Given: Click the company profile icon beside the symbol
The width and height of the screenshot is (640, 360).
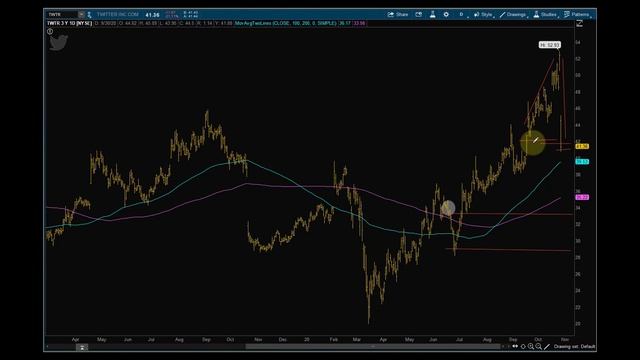Looking at the screenshot, I should pyautogui.click(x=89, y=15).
